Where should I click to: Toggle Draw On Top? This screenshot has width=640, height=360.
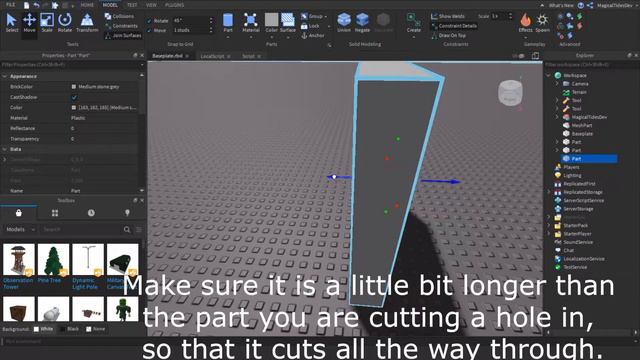point(448,36)
